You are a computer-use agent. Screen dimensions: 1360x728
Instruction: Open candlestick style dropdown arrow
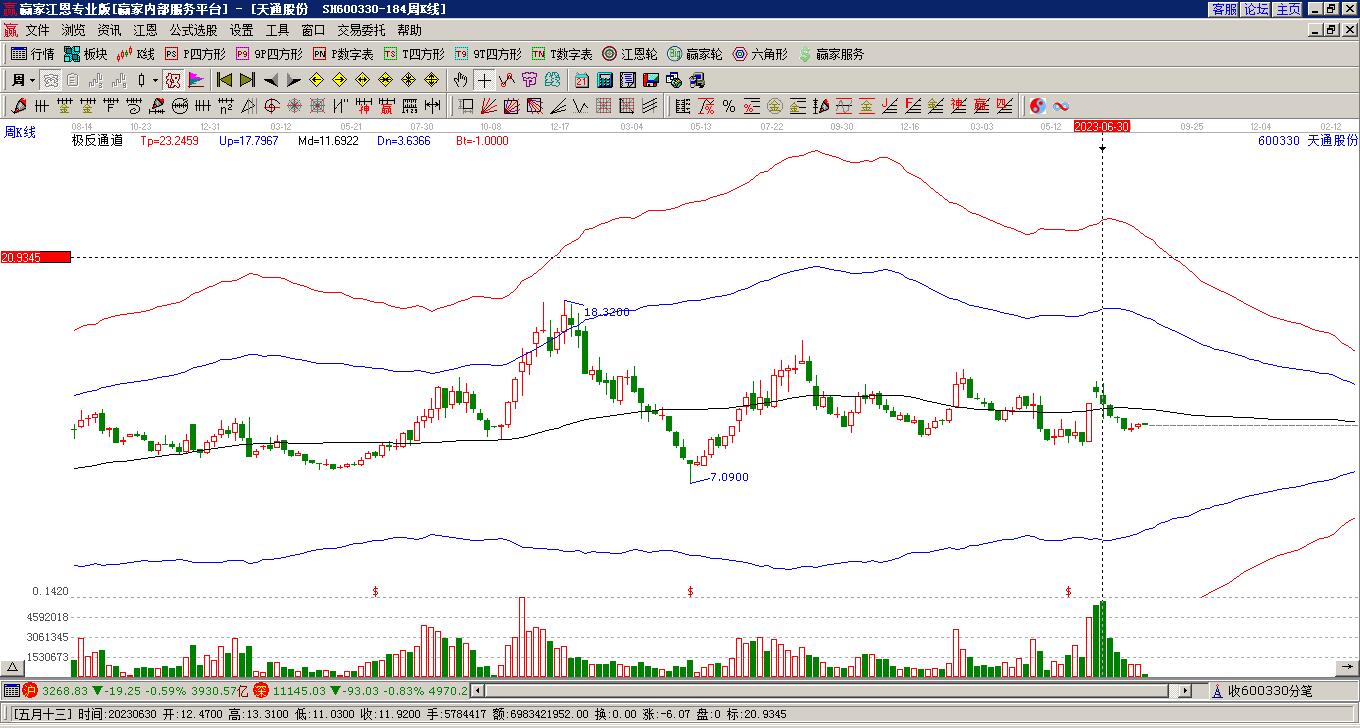click(155, 80)
